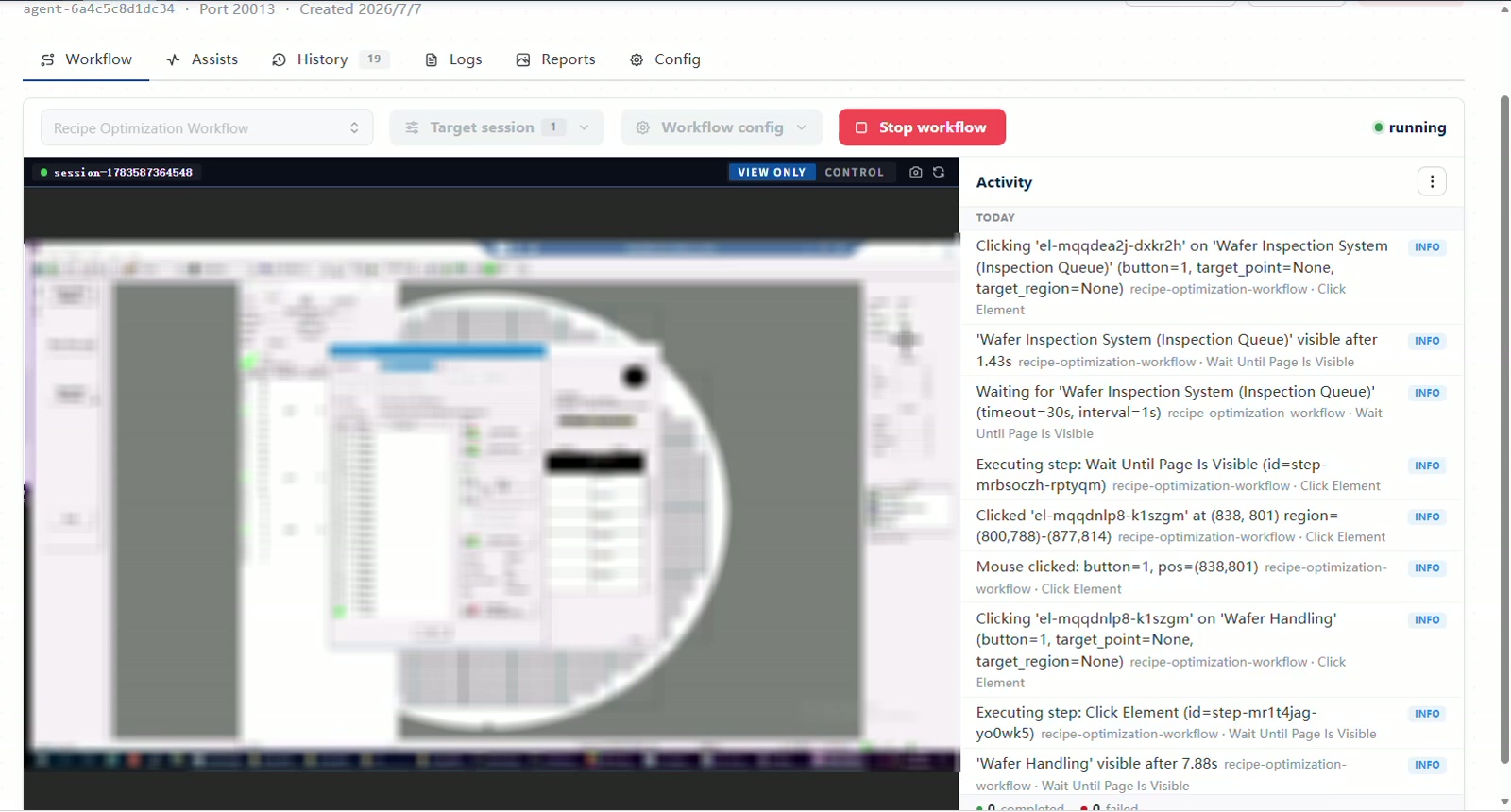This screenshot has width=1511, height=812.
Task: Click the 'visible after 1.43s' activity entry
Action: click(1212, 350)
